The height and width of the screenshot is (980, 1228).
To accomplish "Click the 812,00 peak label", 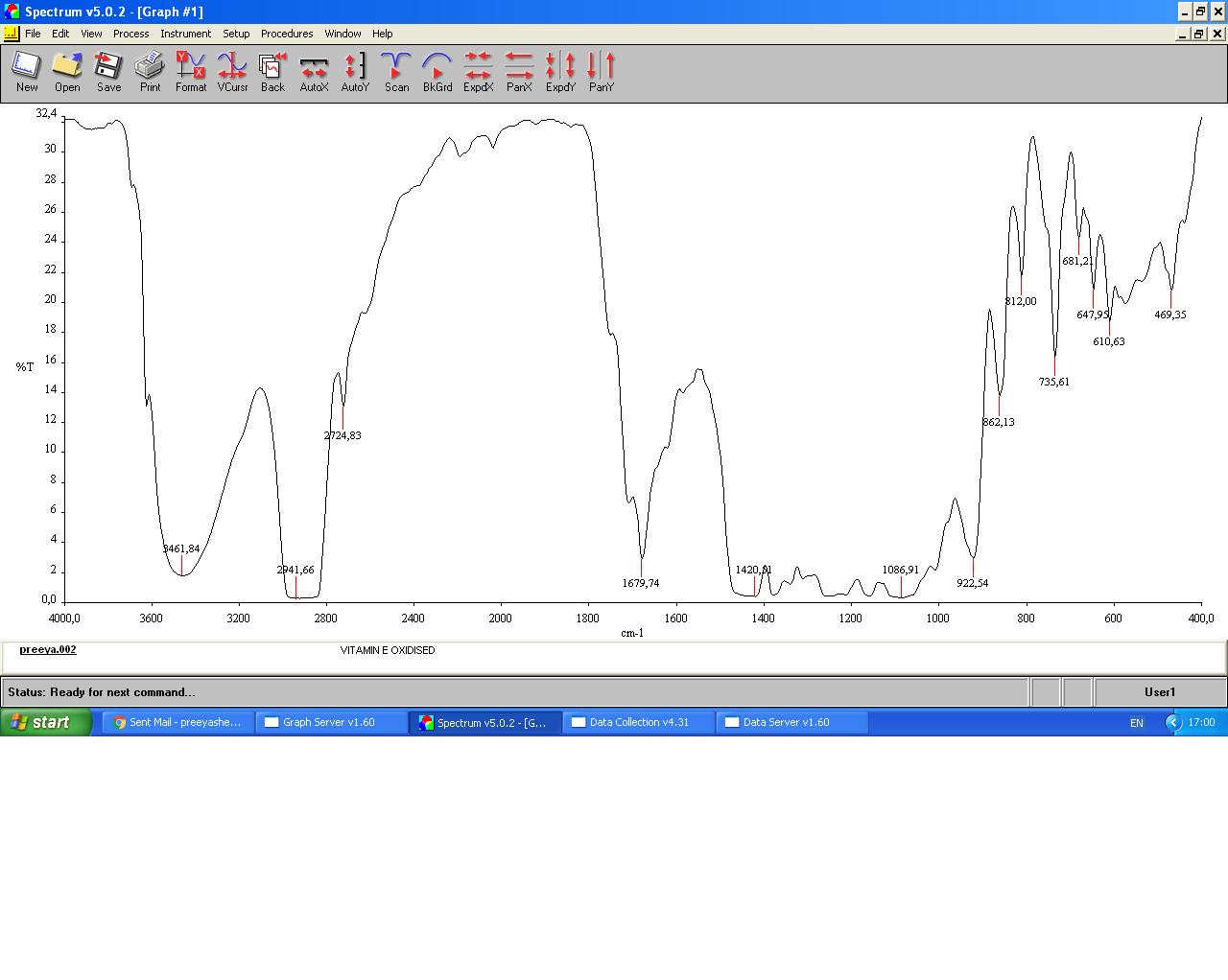I will [1021, 301].
